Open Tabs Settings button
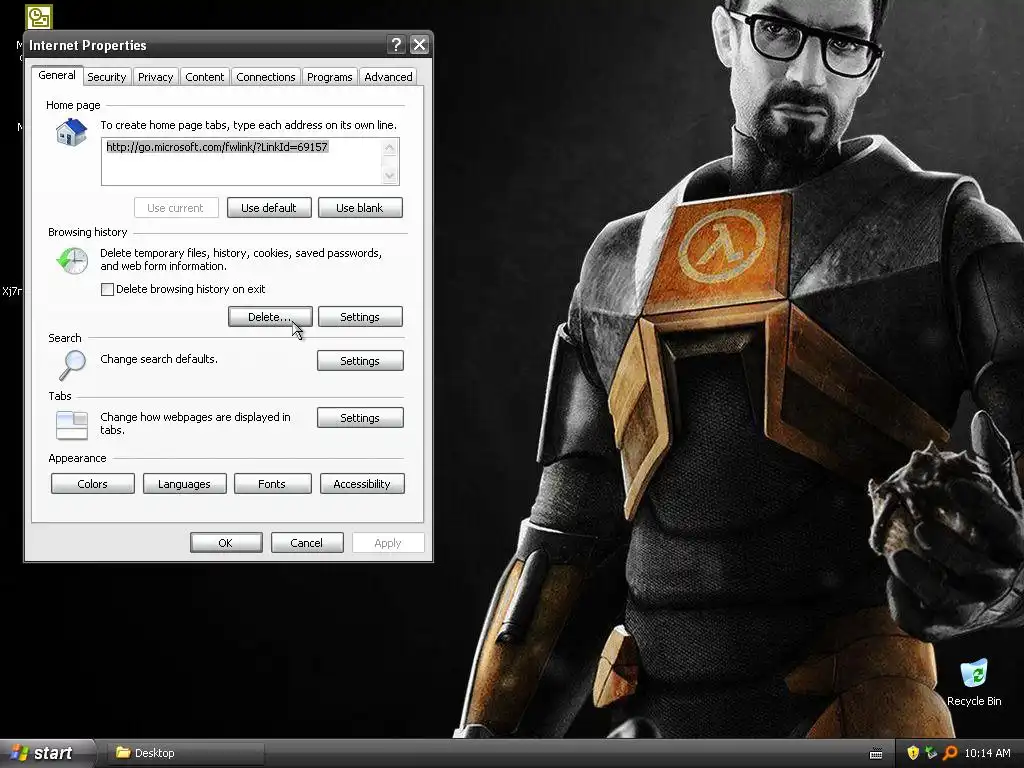Screen dimensions: 1024x768 pyautogui.click(x=360, y=418)
